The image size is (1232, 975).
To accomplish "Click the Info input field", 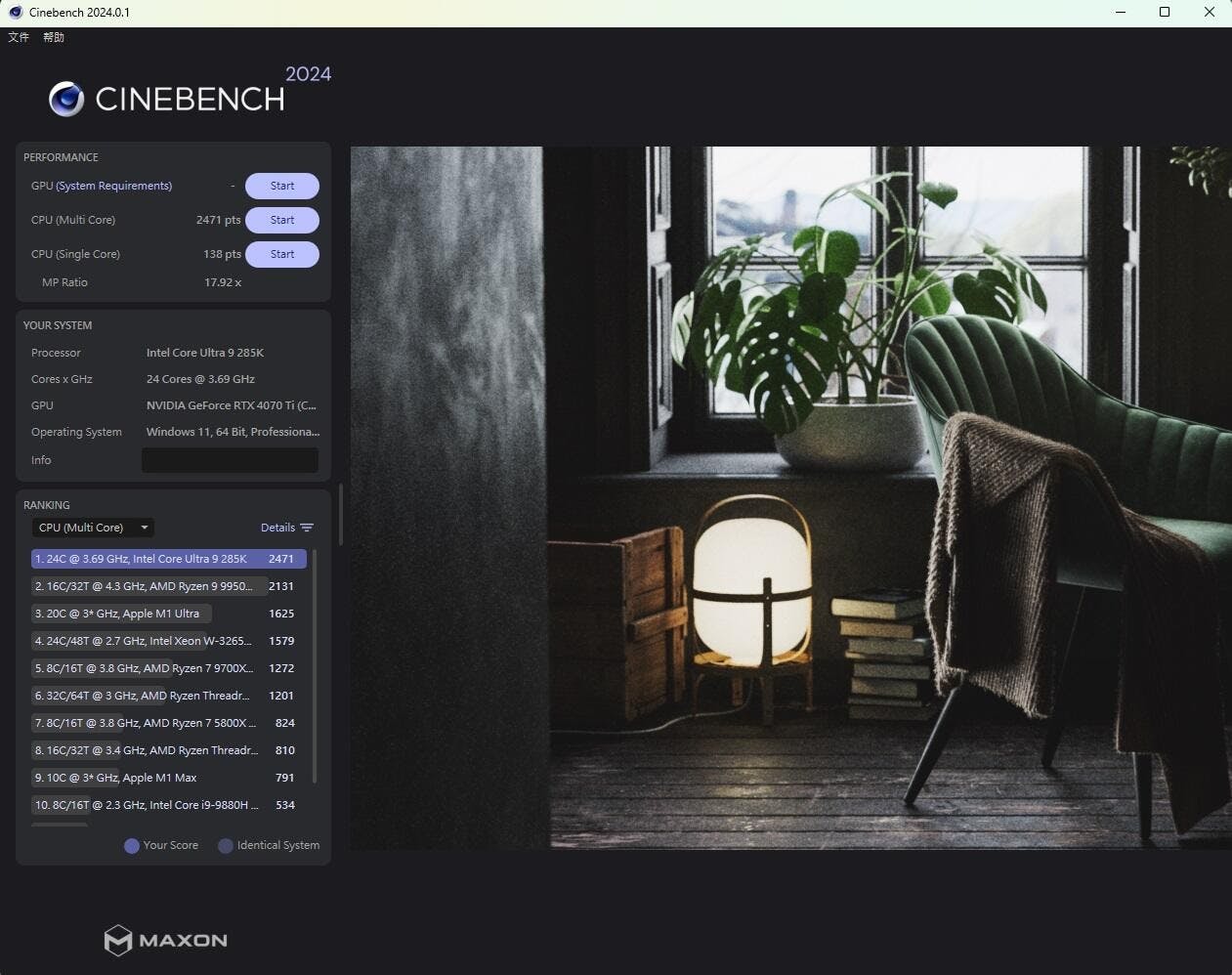I will point(230,460).
